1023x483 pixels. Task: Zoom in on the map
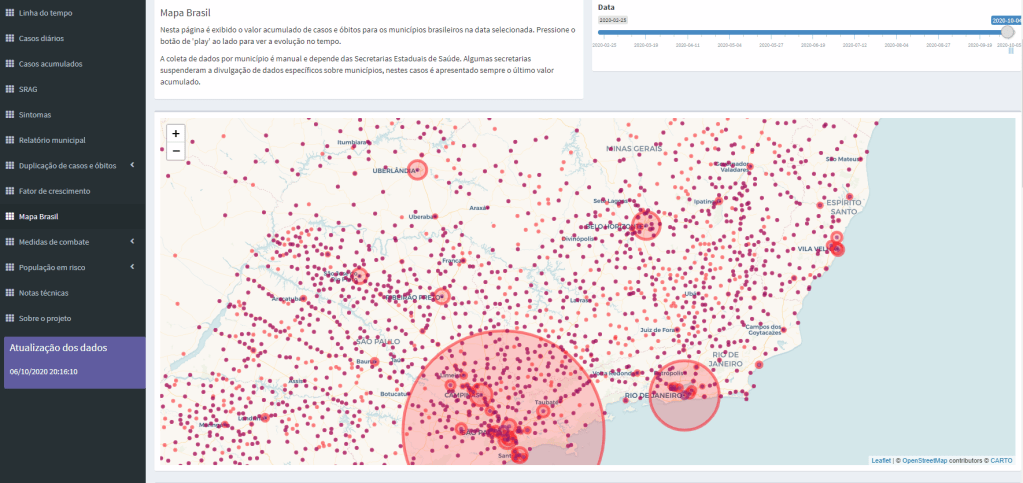(x=176, y=133)
